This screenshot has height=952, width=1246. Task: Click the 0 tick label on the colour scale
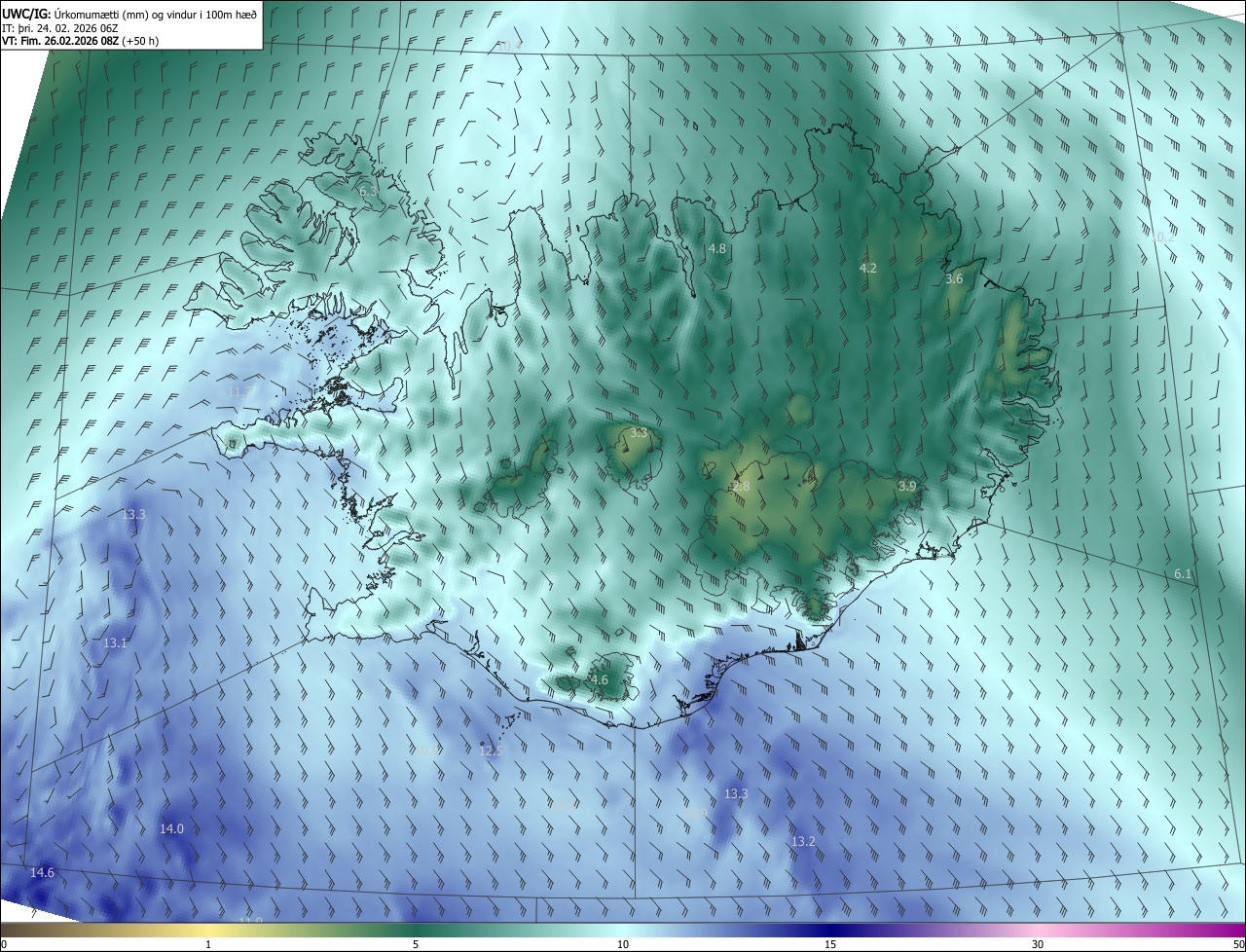(4, 944)
